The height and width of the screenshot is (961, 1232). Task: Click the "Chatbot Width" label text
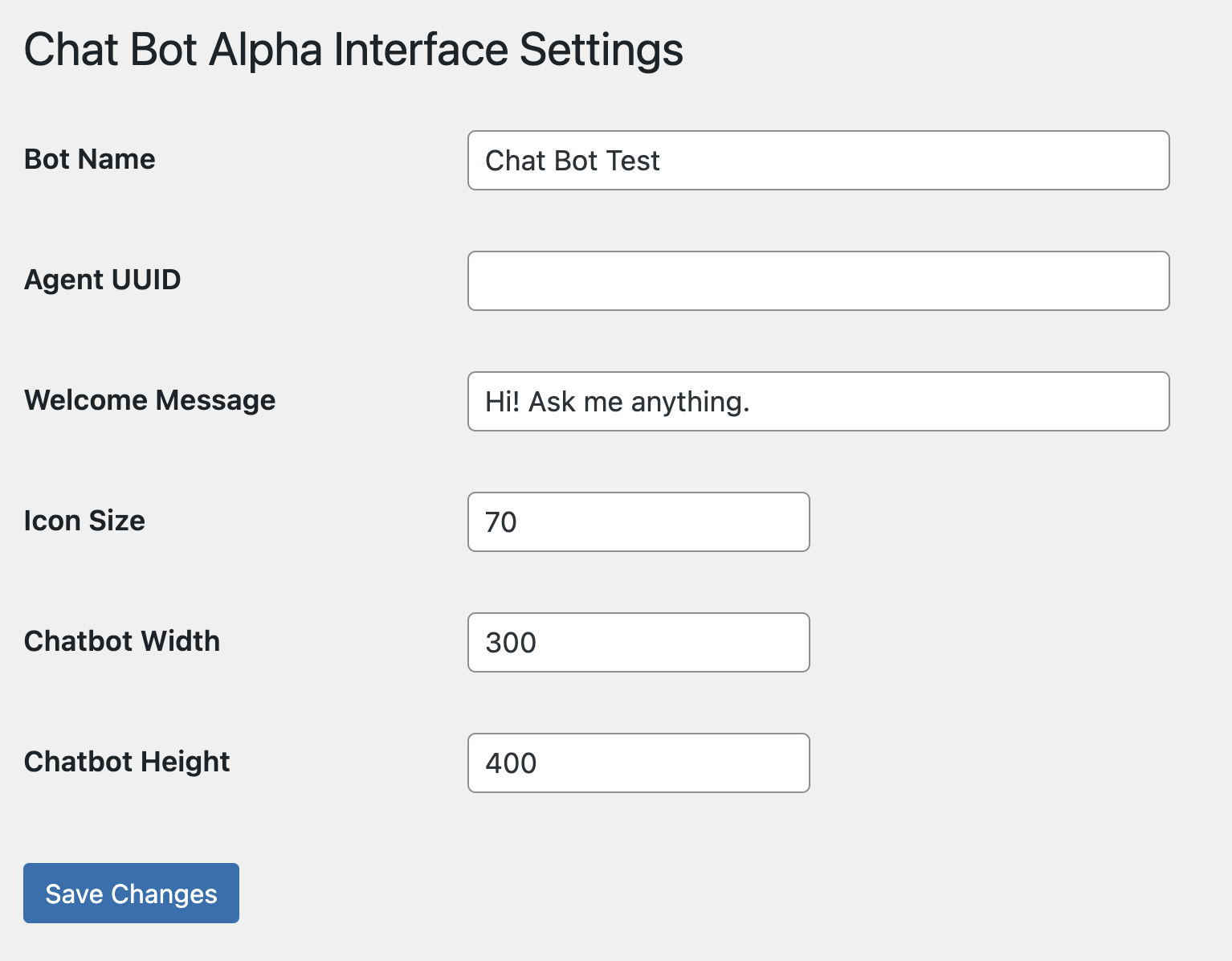pyautogui.click(x=122, y=641)
